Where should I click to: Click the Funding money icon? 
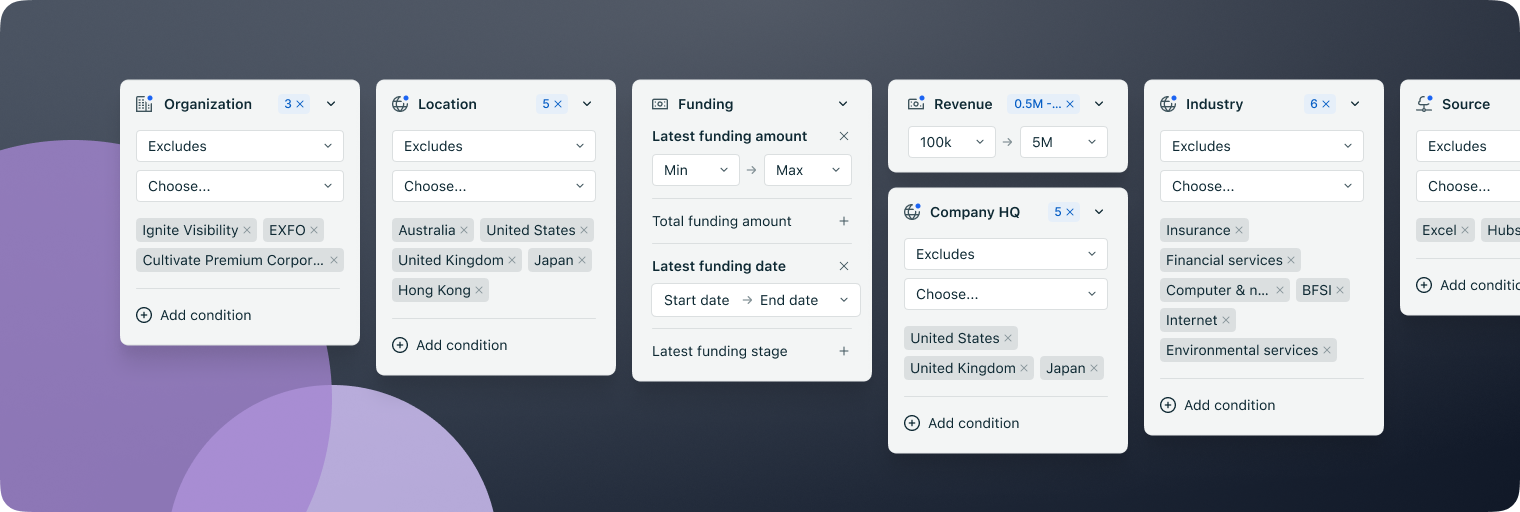[660, 104]
